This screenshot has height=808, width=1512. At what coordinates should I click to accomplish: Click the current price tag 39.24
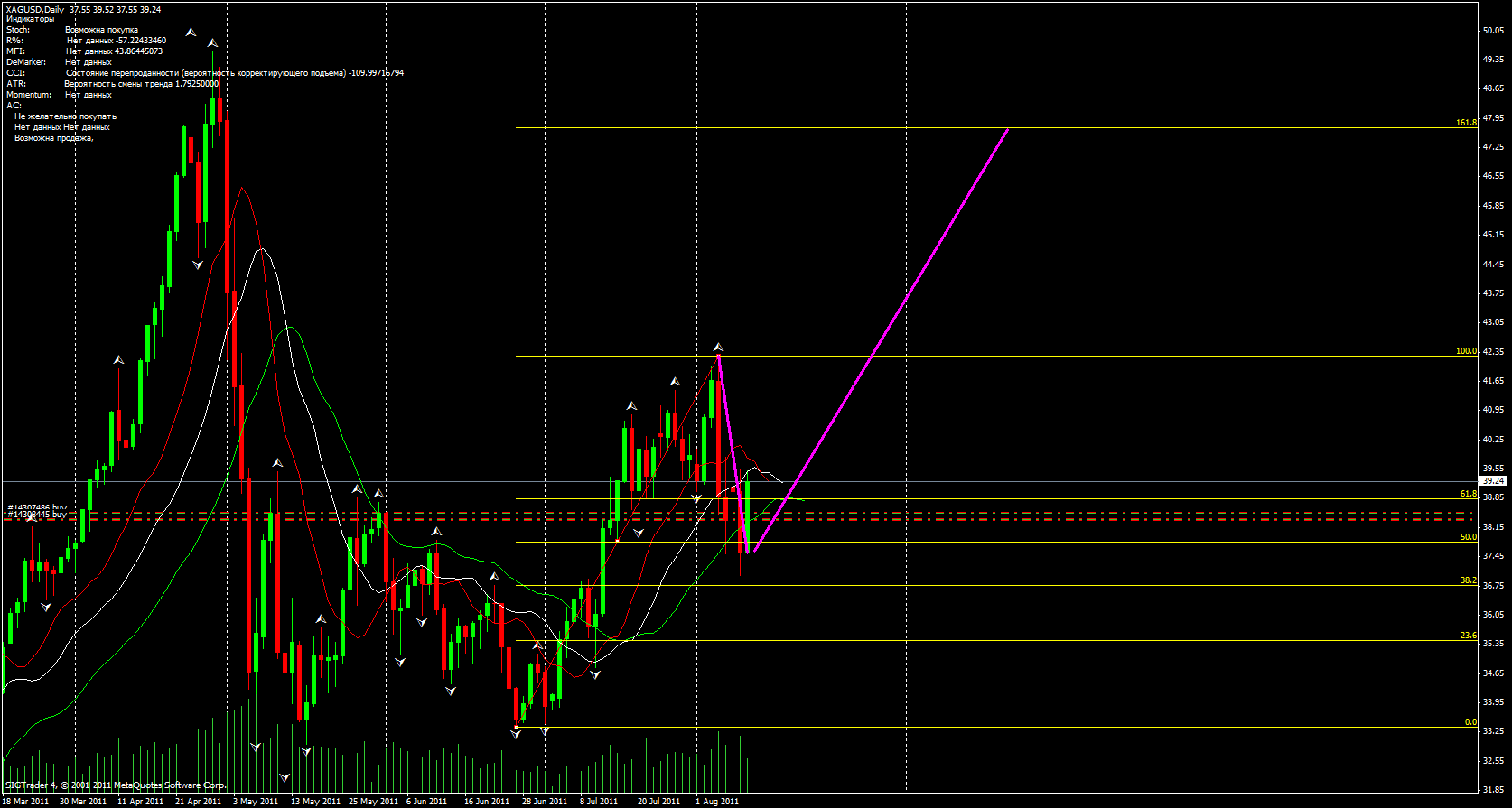1493,481
